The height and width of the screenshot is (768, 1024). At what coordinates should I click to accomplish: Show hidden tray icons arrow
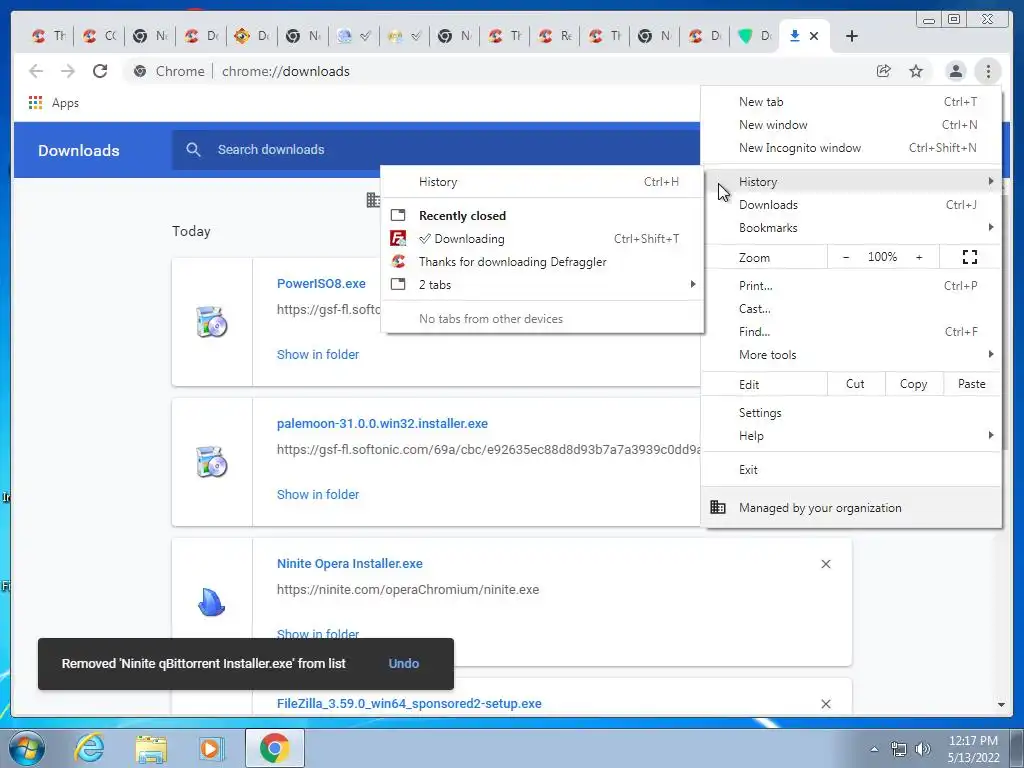pos(874,749)
